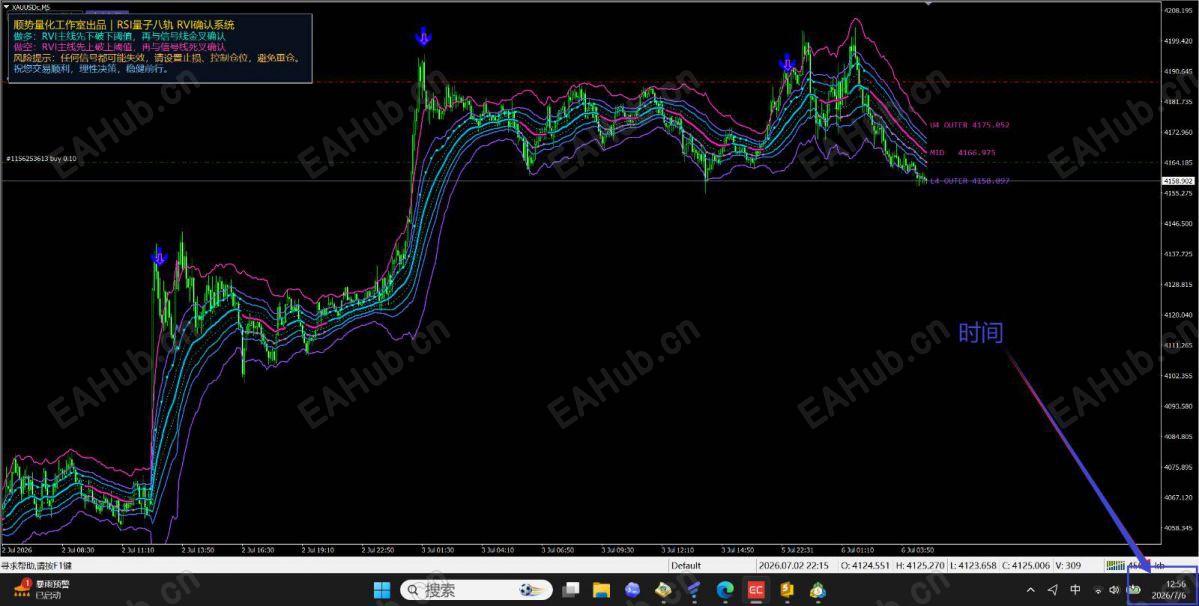Click the battery tray icon

[1135, 591]
